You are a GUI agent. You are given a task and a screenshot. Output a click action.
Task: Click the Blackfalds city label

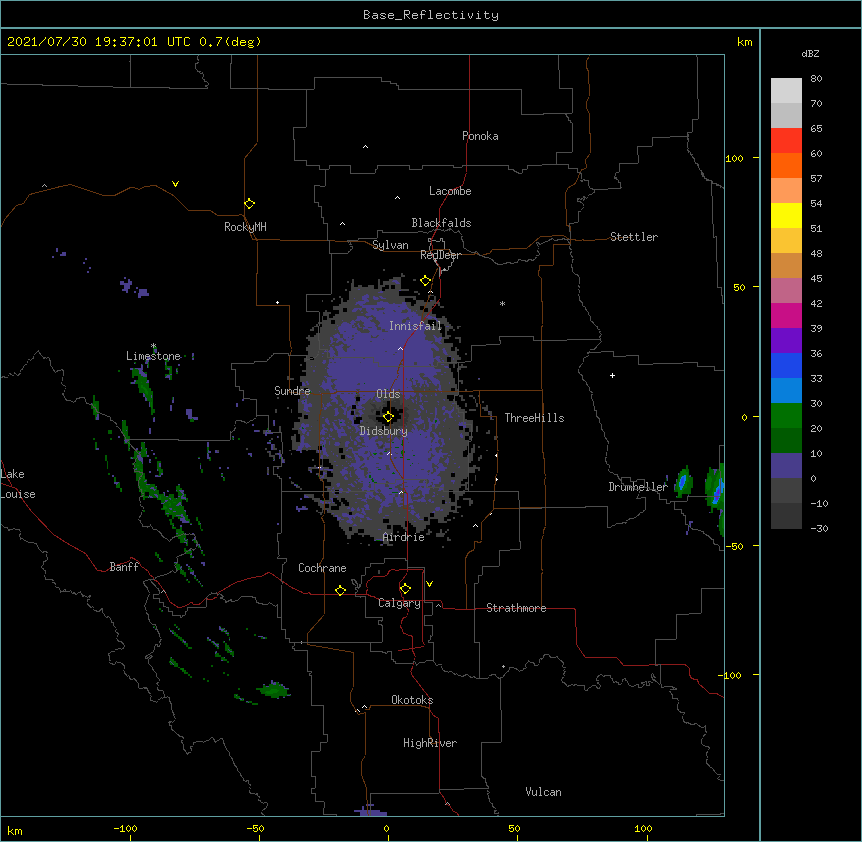tap(441, 223)
